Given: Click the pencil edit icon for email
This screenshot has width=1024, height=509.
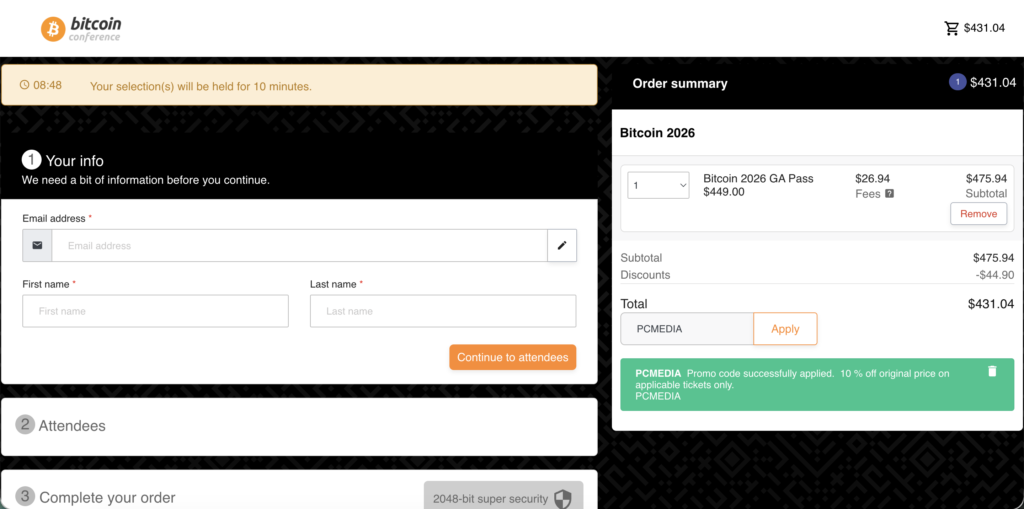Looking at the screenshot, I should [562, 245].
